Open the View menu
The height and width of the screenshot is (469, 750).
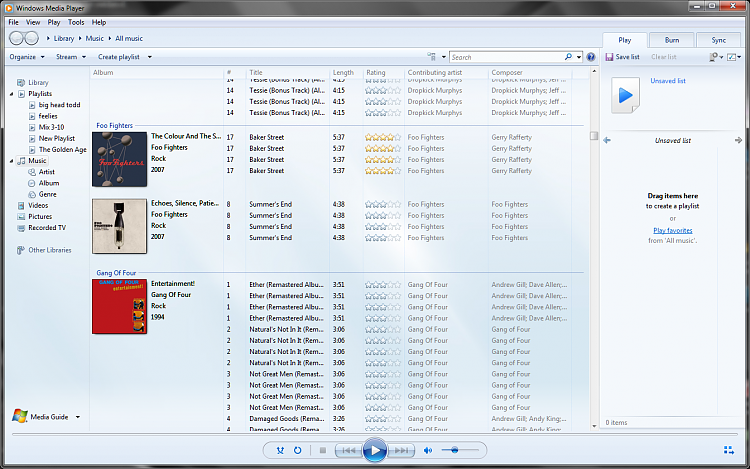[33, 22]
